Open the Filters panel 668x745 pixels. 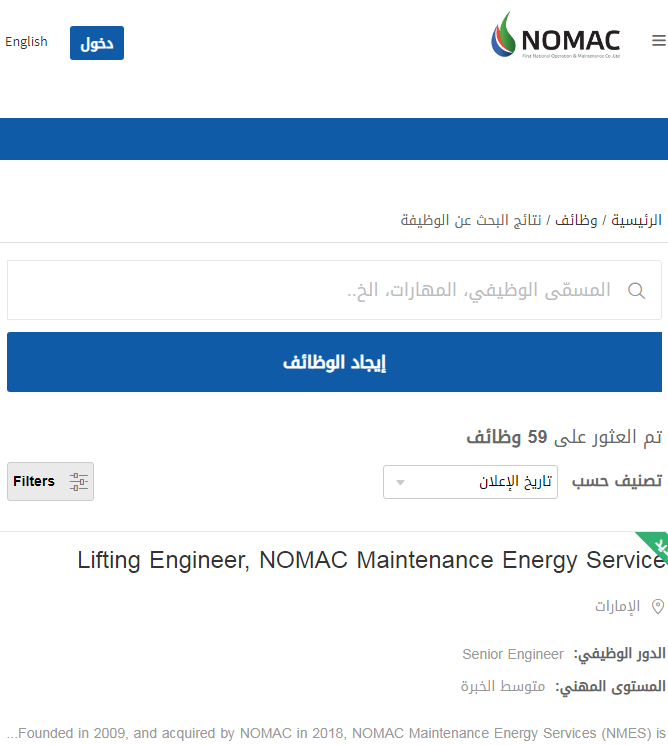point(50,482)
